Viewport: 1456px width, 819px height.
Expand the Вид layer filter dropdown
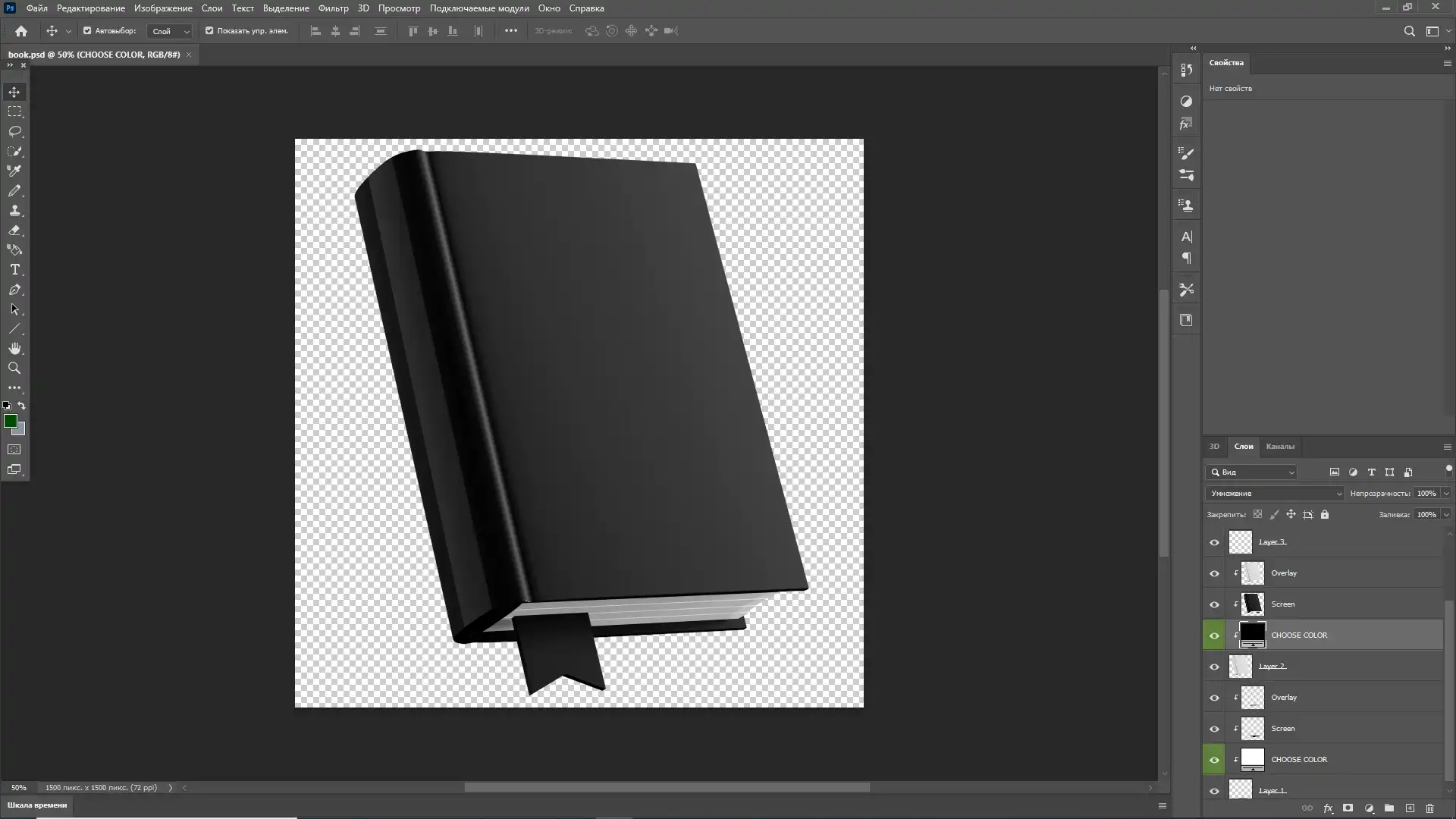[x=1252, y=472]
